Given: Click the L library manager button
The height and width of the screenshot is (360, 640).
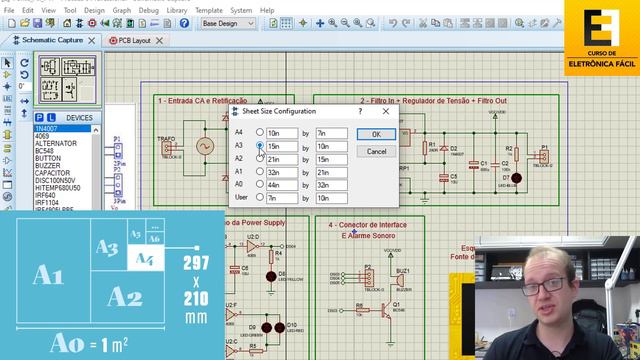Looking at the screenshot, I should coord(51,118).
